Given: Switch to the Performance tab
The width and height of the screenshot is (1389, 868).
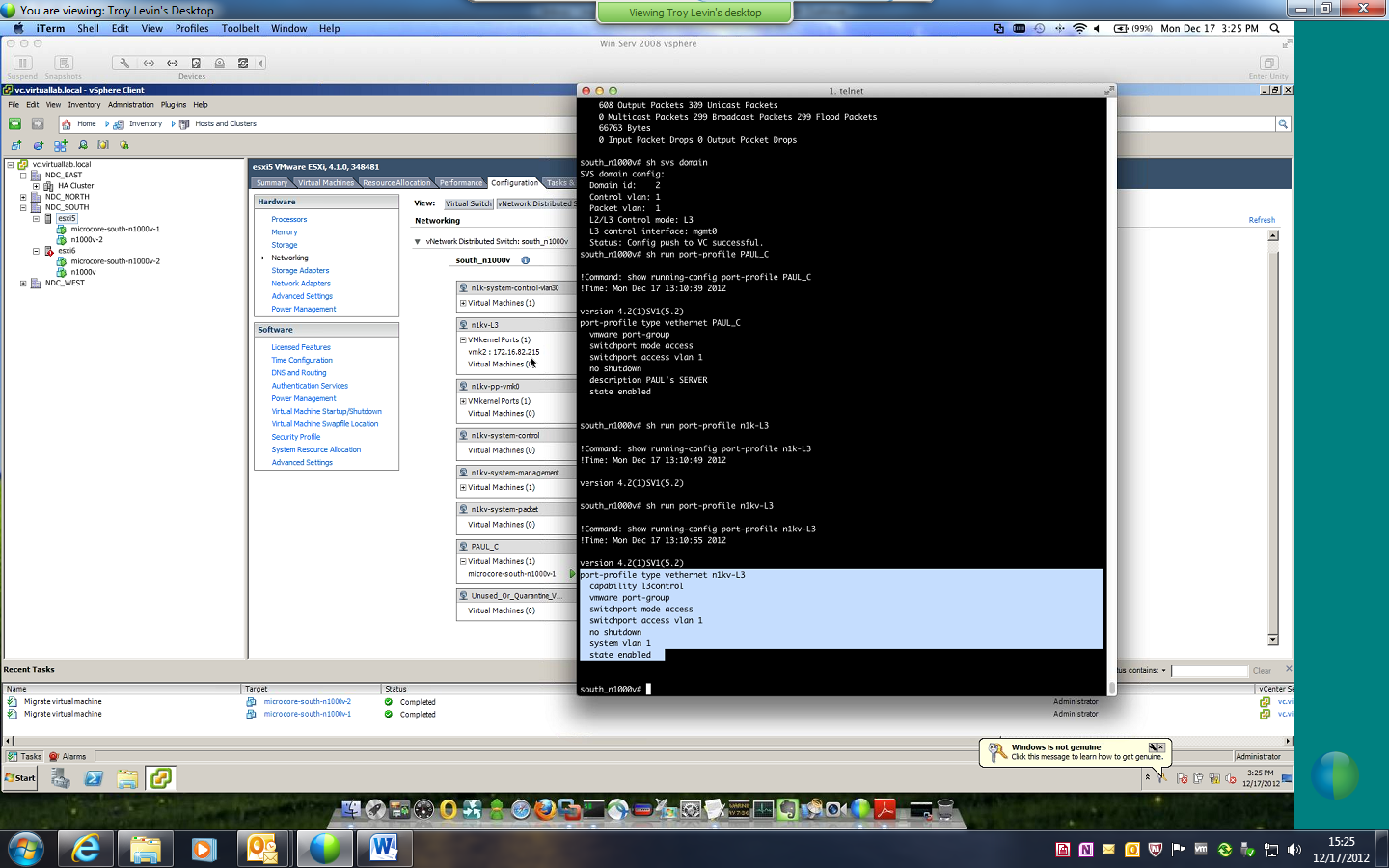Looking at the screenshot, I should (x=461, y=183).
